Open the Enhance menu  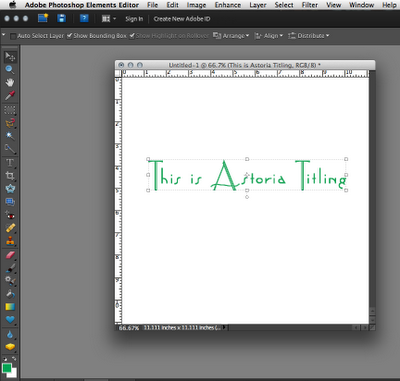[228, 5]
